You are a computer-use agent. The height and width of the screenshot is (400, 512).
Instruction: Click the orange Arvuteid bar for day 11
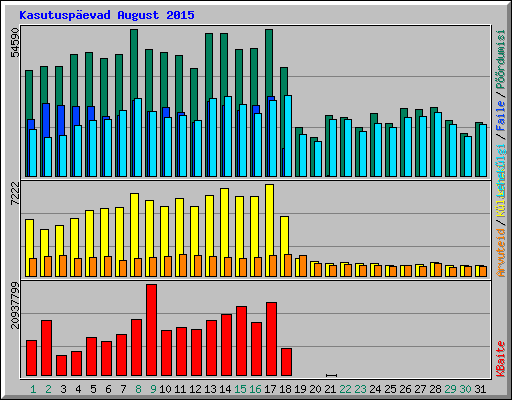[183, 265]
